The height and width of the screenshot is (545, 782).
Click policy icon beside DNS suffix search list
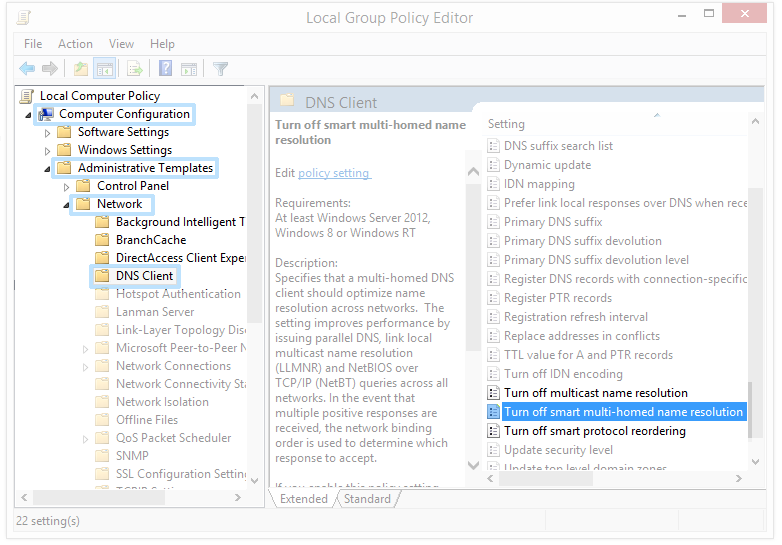pyautogui.click(x=493, y=146)
